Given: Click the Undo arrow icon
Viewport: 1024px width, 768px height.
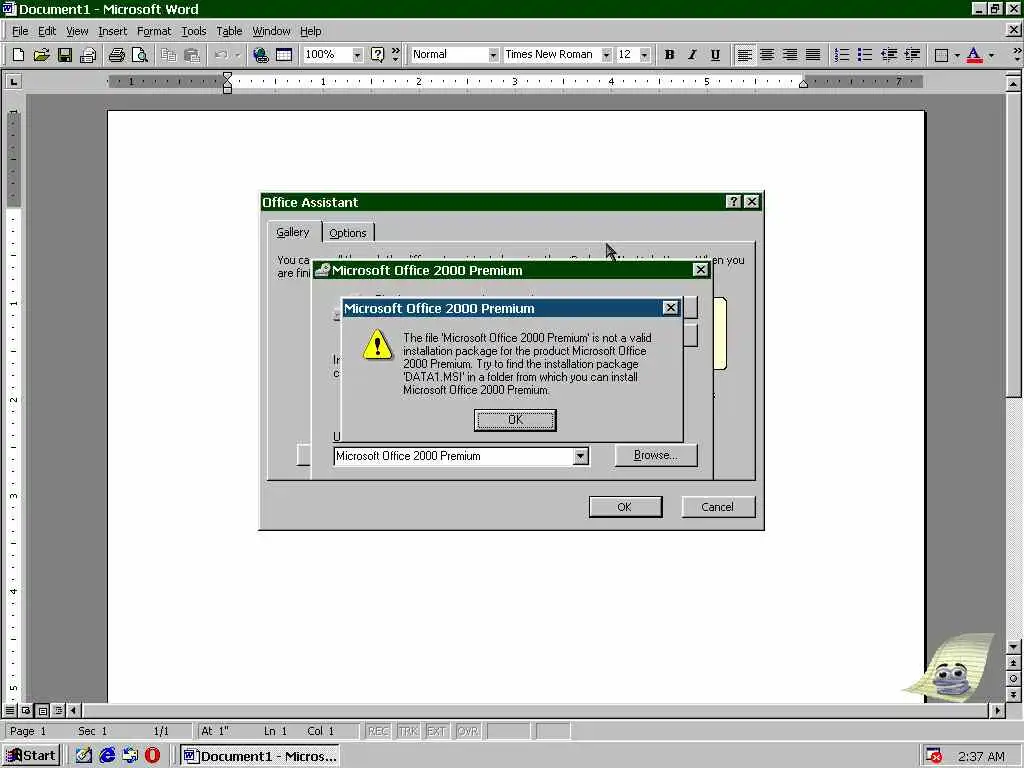Looking at the screenshot, I should (221, 55).
